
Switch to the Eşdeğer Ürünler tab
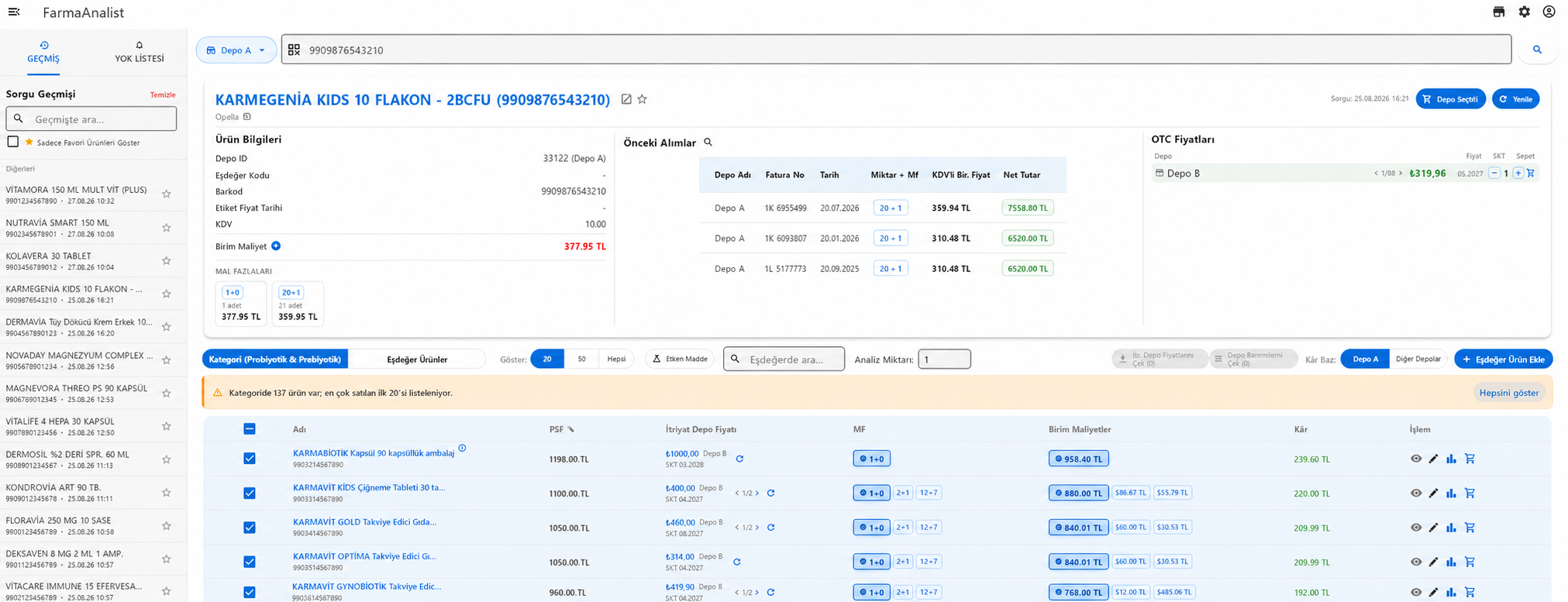pyautogui.click(x=417, y=359)
